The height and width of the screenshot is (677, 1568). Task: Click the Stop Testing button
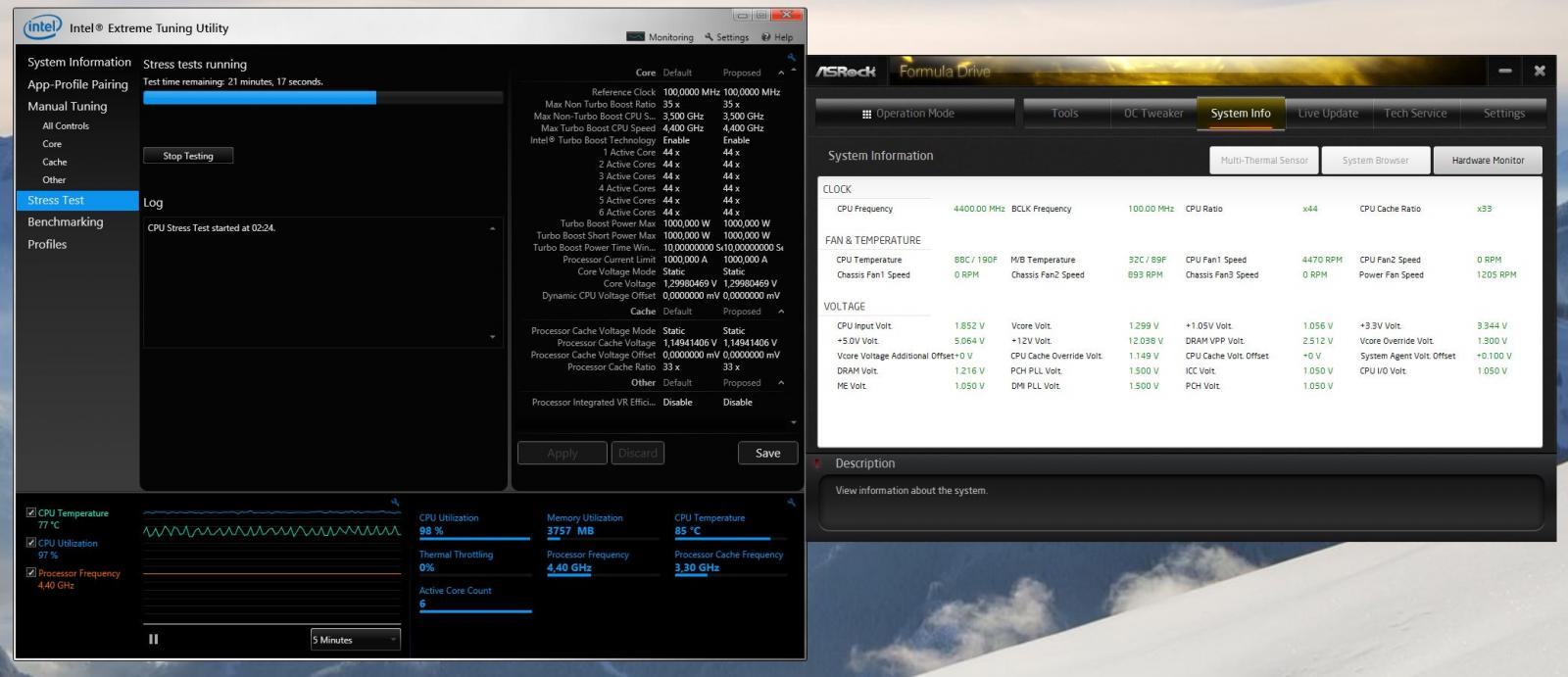pos(188,156)
